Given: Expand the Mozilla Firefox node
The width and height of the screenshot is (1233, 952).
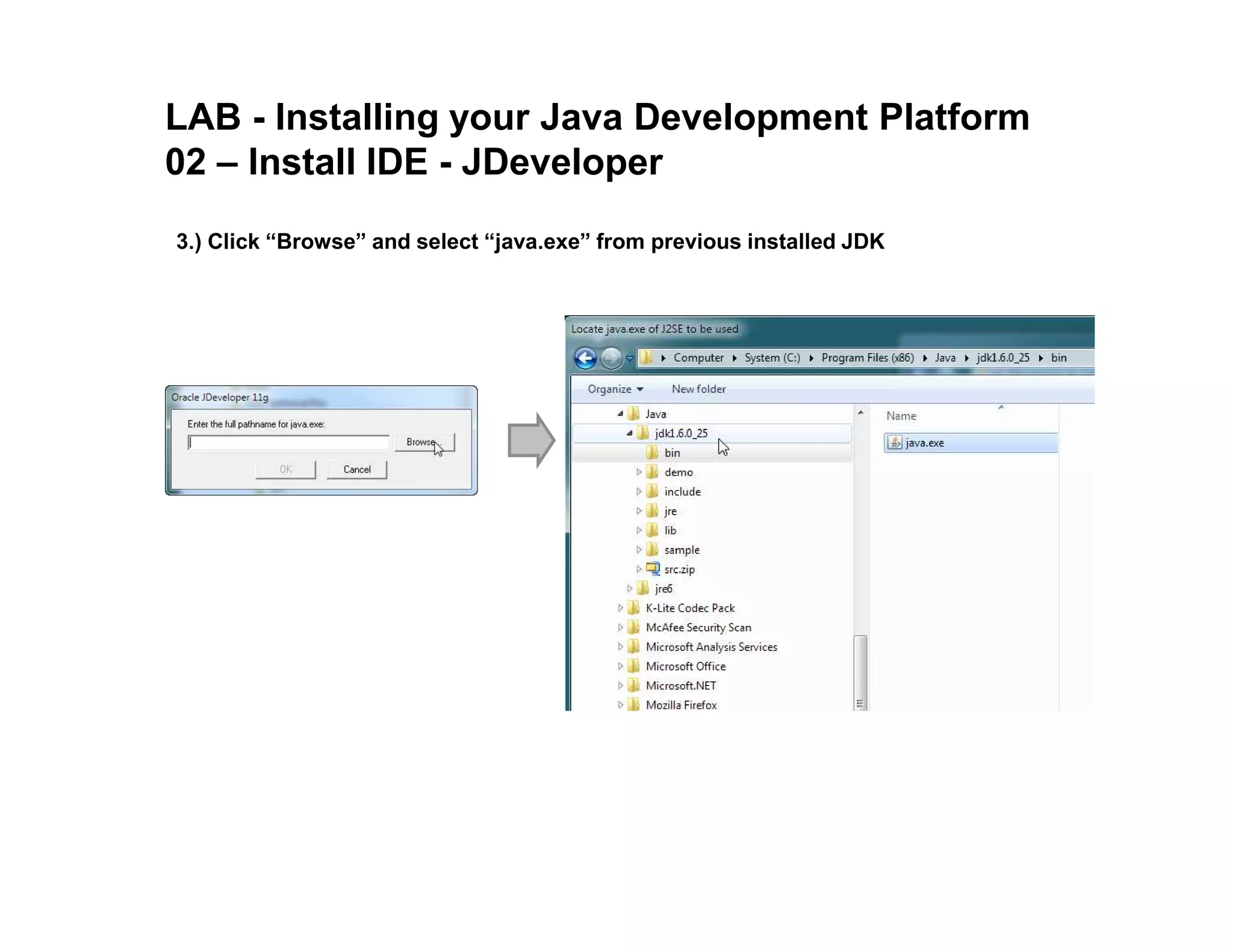Looking at the screenshot, I should coord(620,705).
